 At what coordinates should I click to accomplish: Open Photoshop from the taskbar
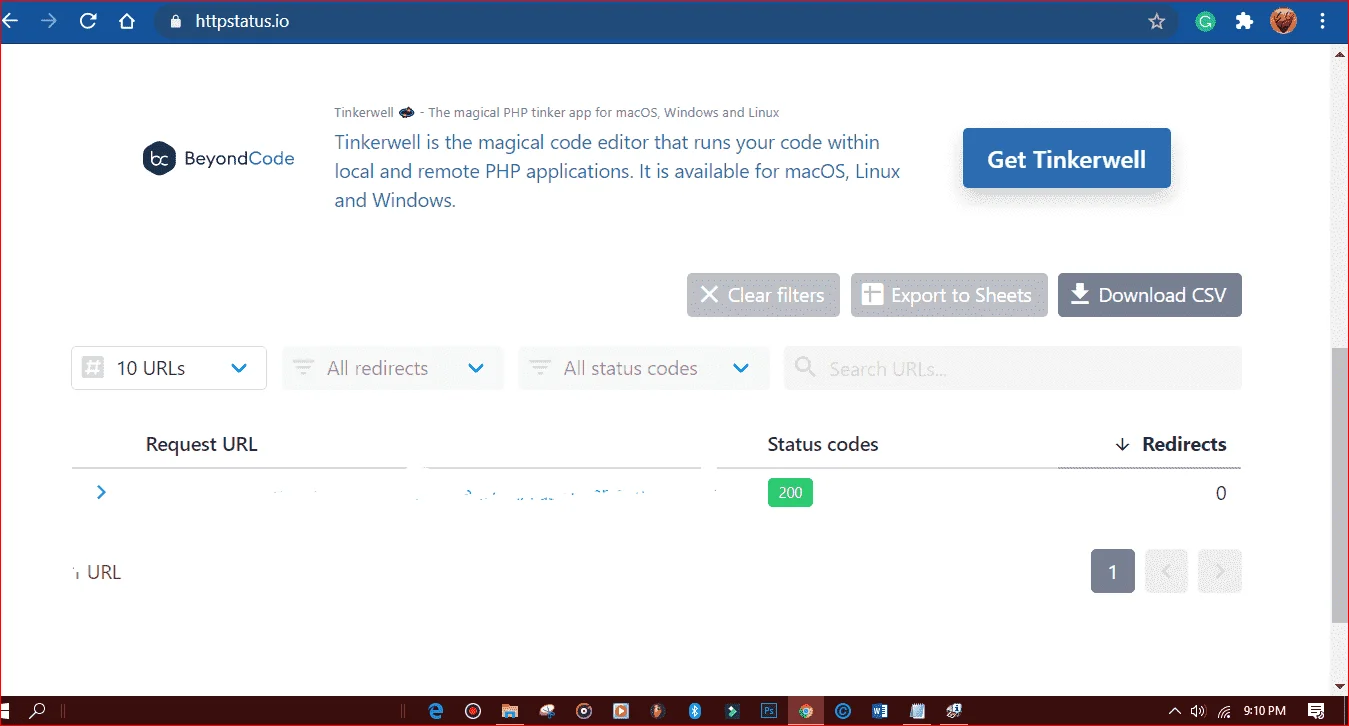(x=769, y=711)
